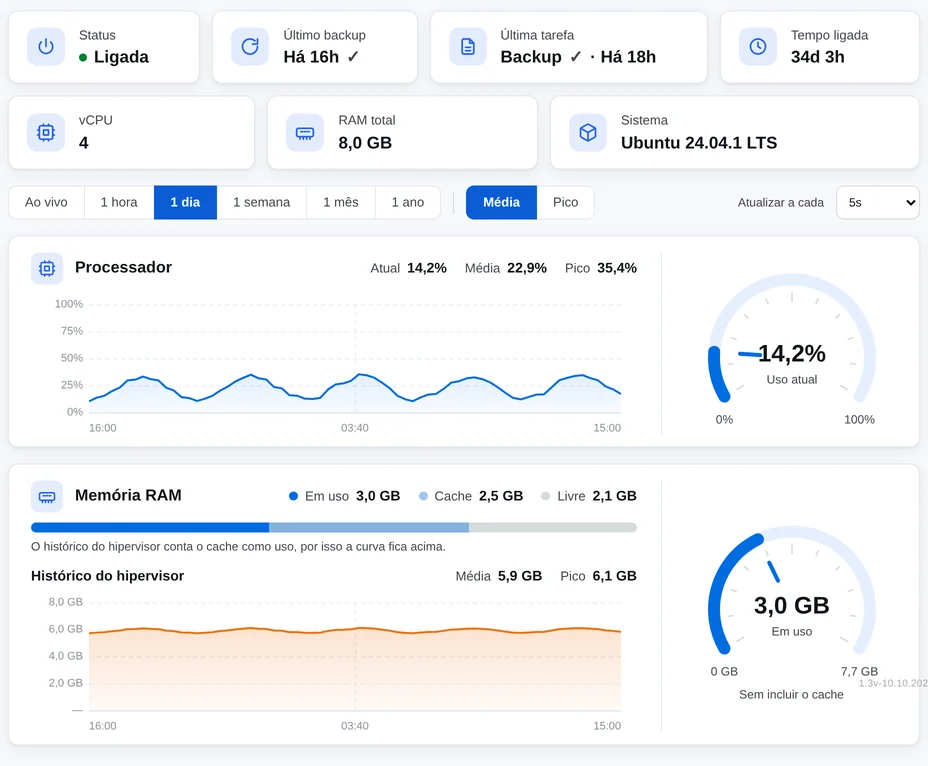The width and height of the screenshot is (928, 766).
Task: Click the Processador Atual 14,2% value
Action: click(x=427, y=268)
